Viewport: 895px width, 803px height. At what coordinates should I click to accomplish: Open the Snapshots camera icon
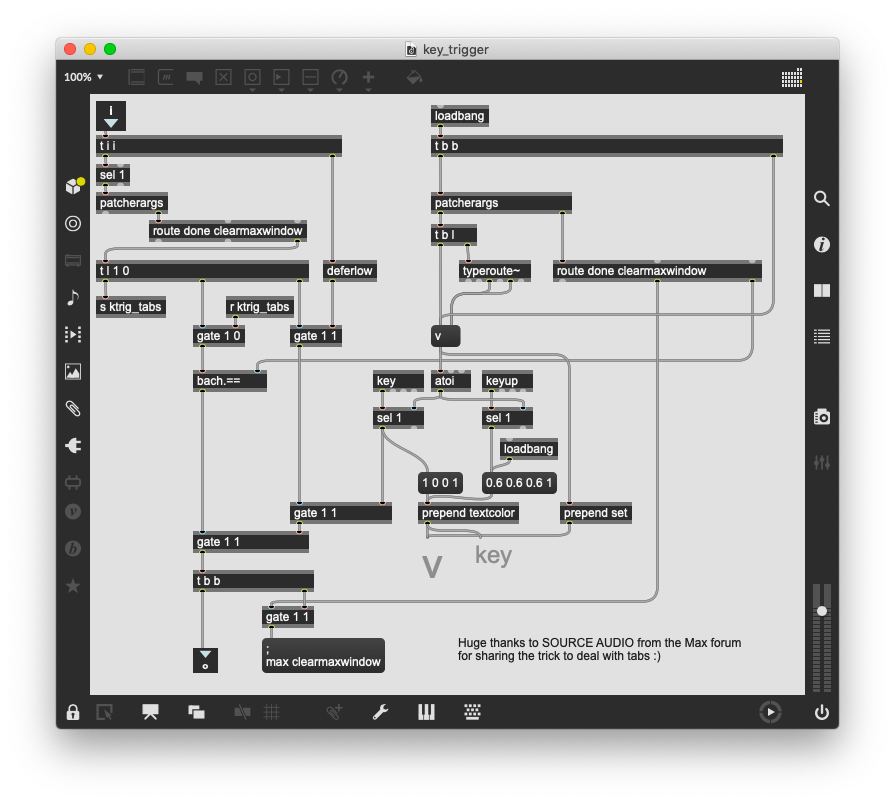(x=821, y=417)
